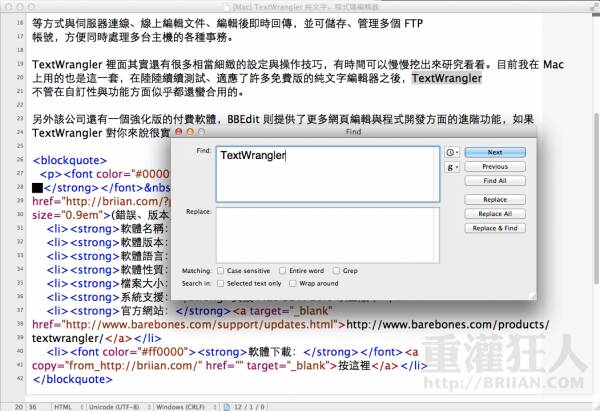The width and height of the screenshot is (600, 411).
Task: Minimize the Find dialog with yellow button
Action: 190,132
